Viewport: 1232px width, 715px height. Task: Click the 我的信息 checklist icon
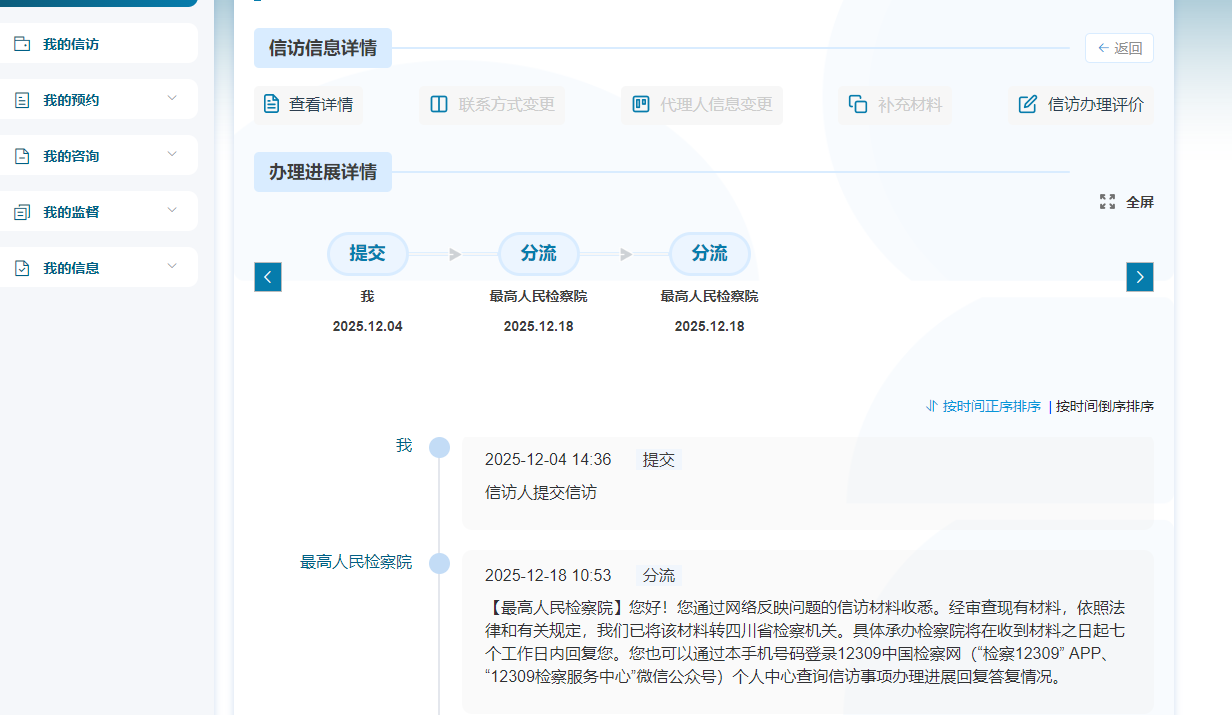pyautogui.click(x=22, y=268)
